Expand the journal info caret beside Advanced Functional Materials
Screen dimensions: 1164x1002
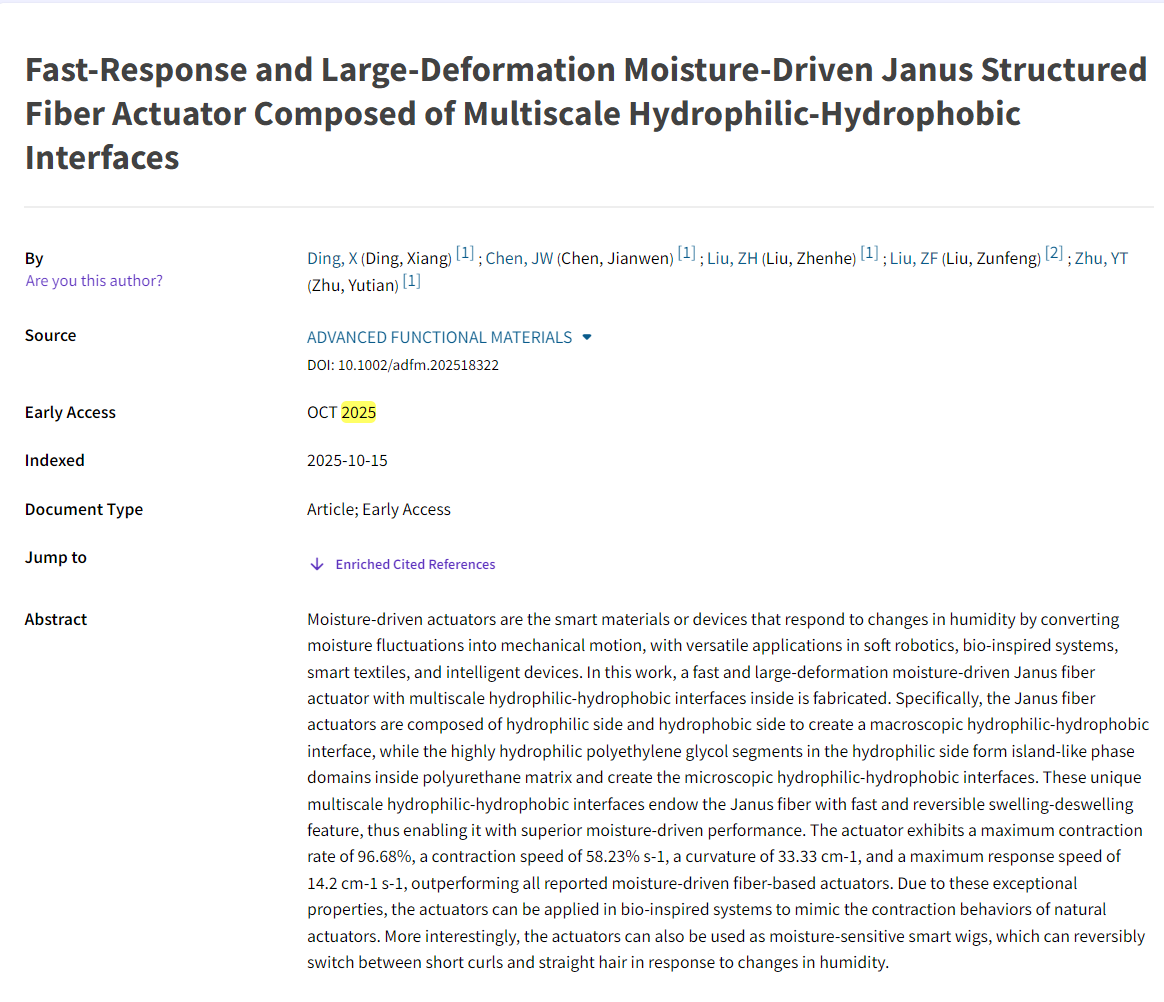(587, 338)
